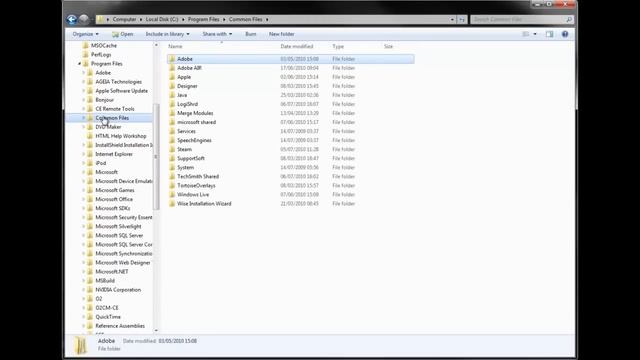This screenshot has width=640, height=360.
Task: Select the Services folder icon
Action: (x=172, y=131)
